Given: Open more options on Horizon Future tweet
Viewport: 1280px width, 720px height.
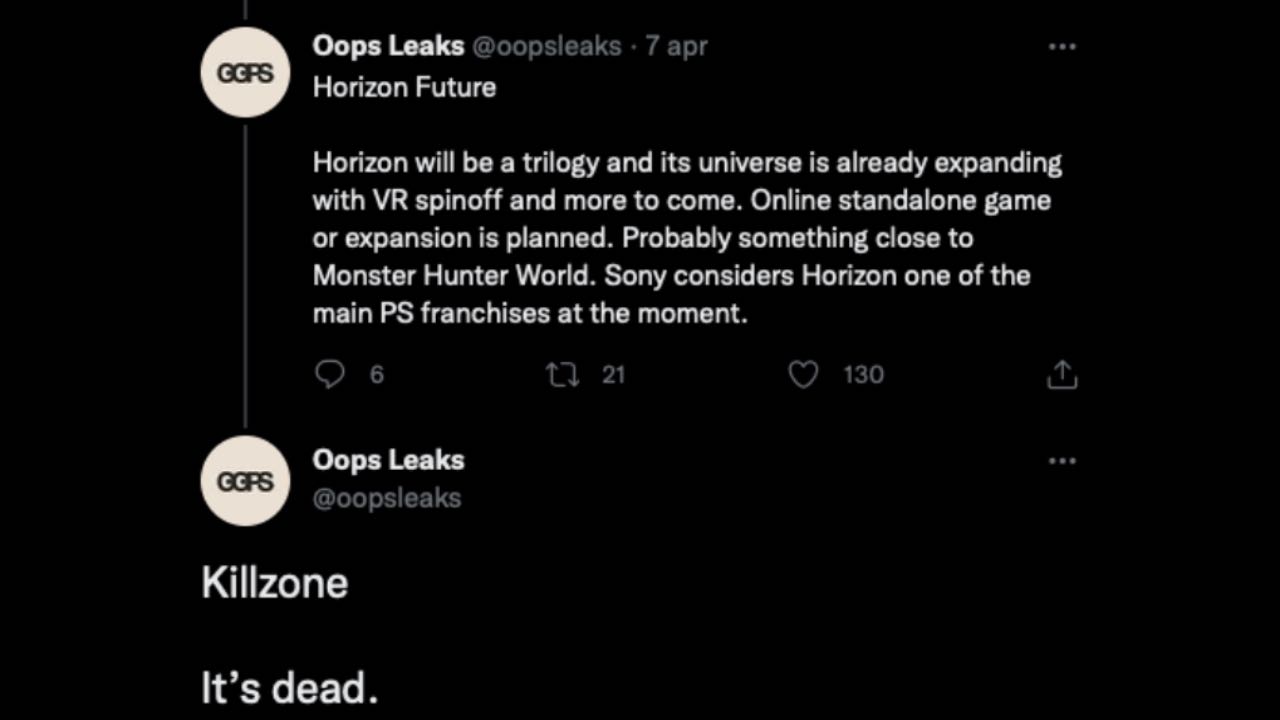Looking at the screenshot, I should (x=1061, y=46).
